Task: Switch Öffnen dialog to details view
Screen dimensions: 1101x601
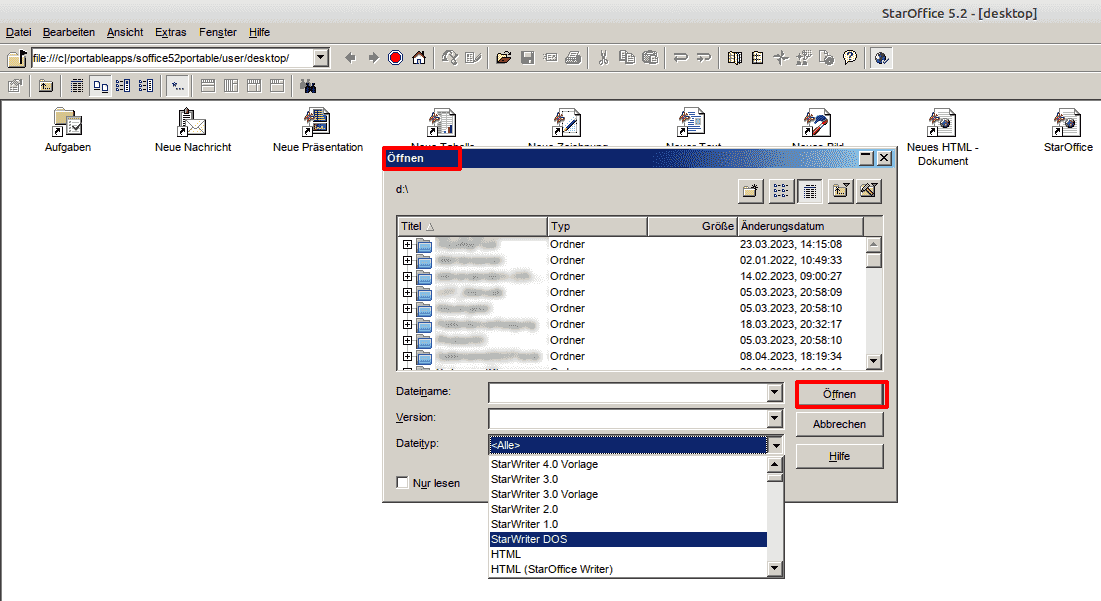Action: (810, 190)
